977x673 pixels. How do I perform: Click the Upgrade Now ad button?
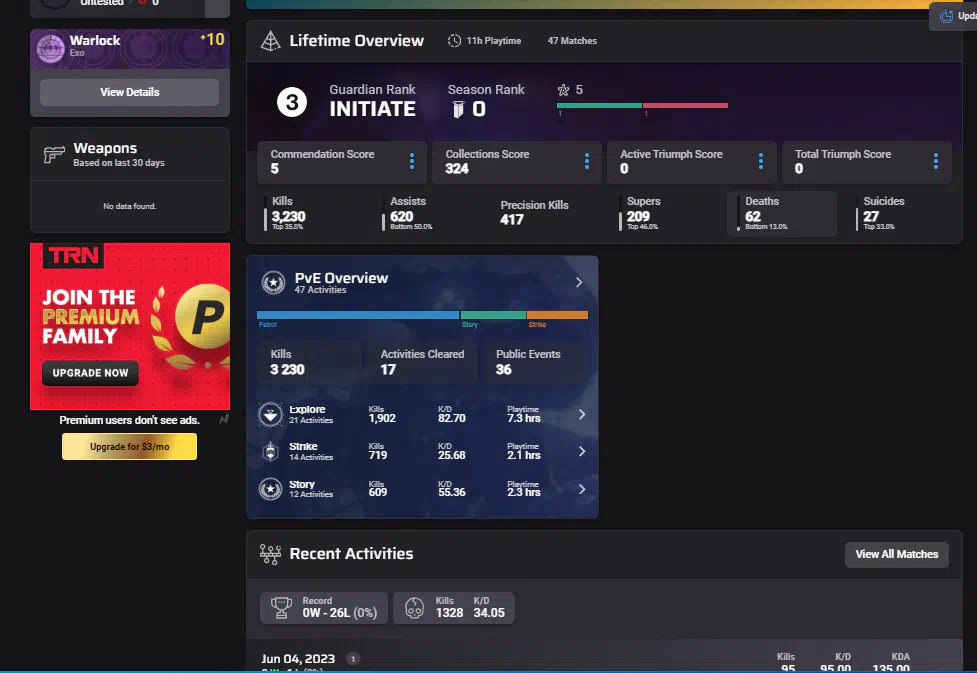tap(90, 373)
